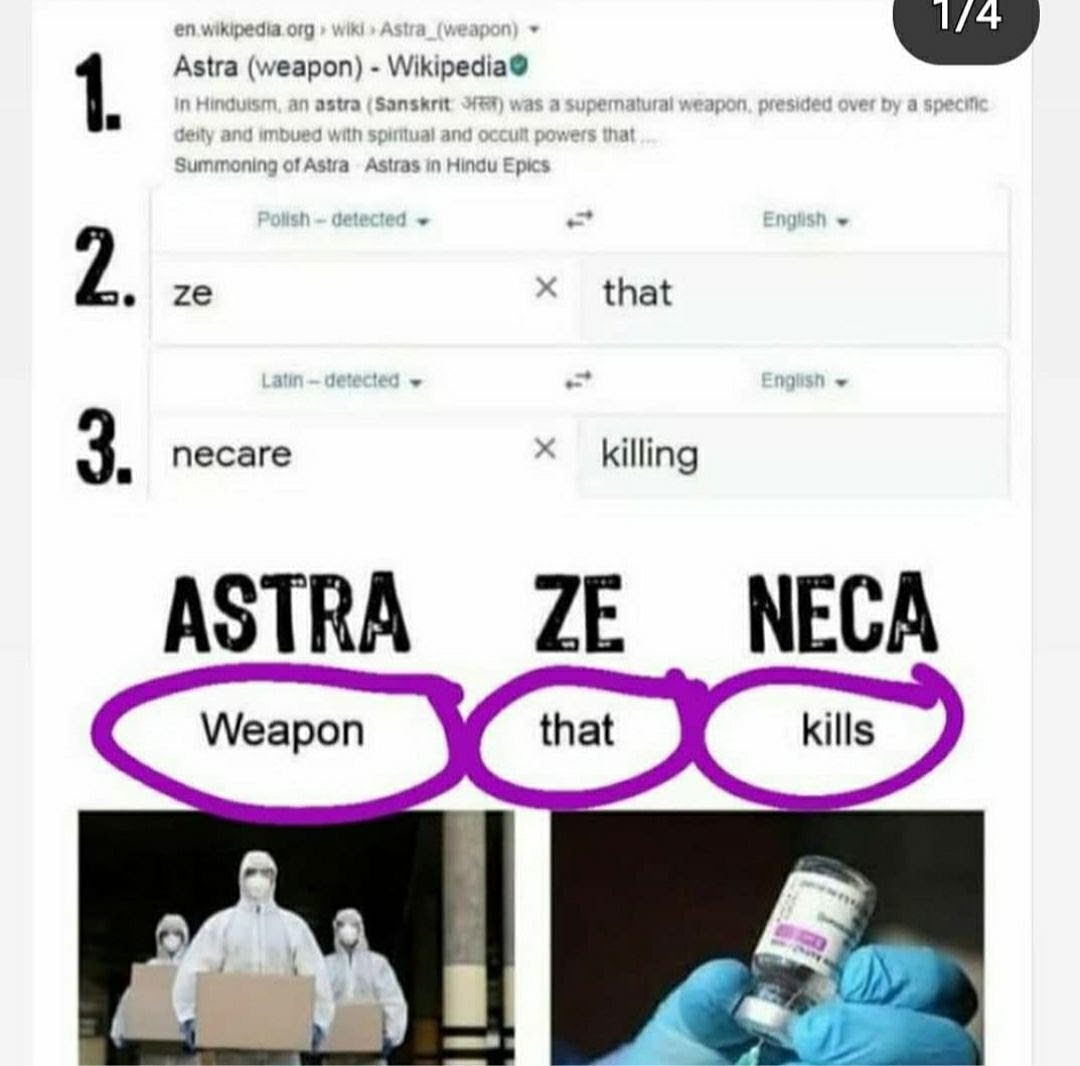Select the 'killing' translation output
1080x1066 pixels.
649,454
